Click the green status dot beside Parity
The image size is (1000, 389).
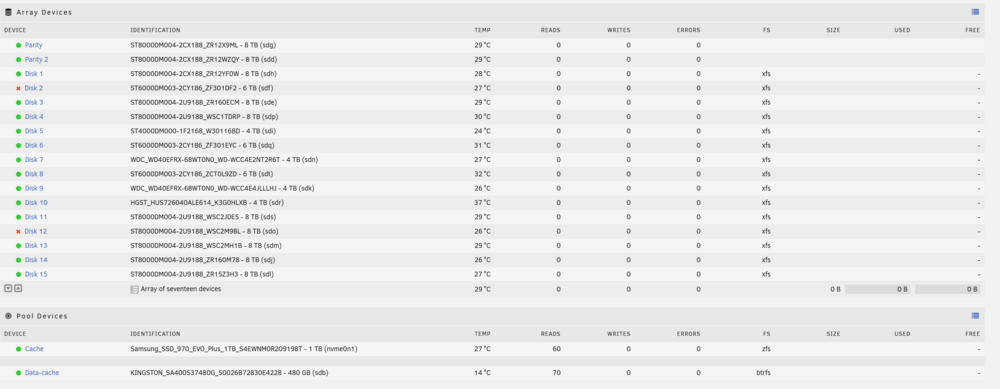(18, 45)
